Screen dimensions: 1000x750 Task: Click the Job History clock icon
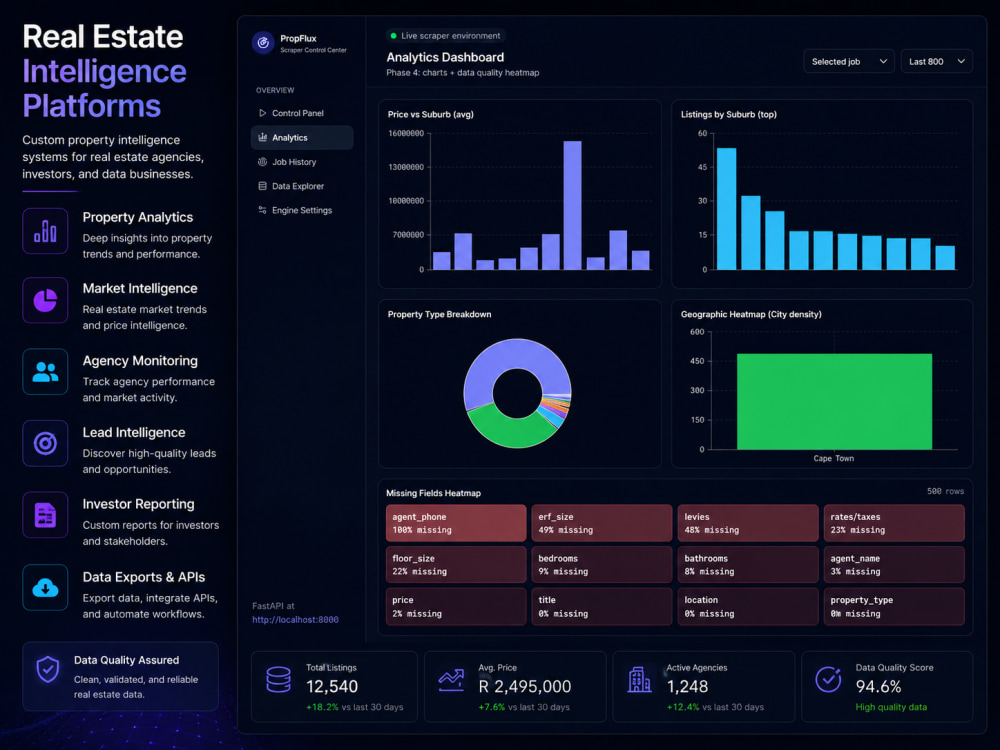coord(262,161)
